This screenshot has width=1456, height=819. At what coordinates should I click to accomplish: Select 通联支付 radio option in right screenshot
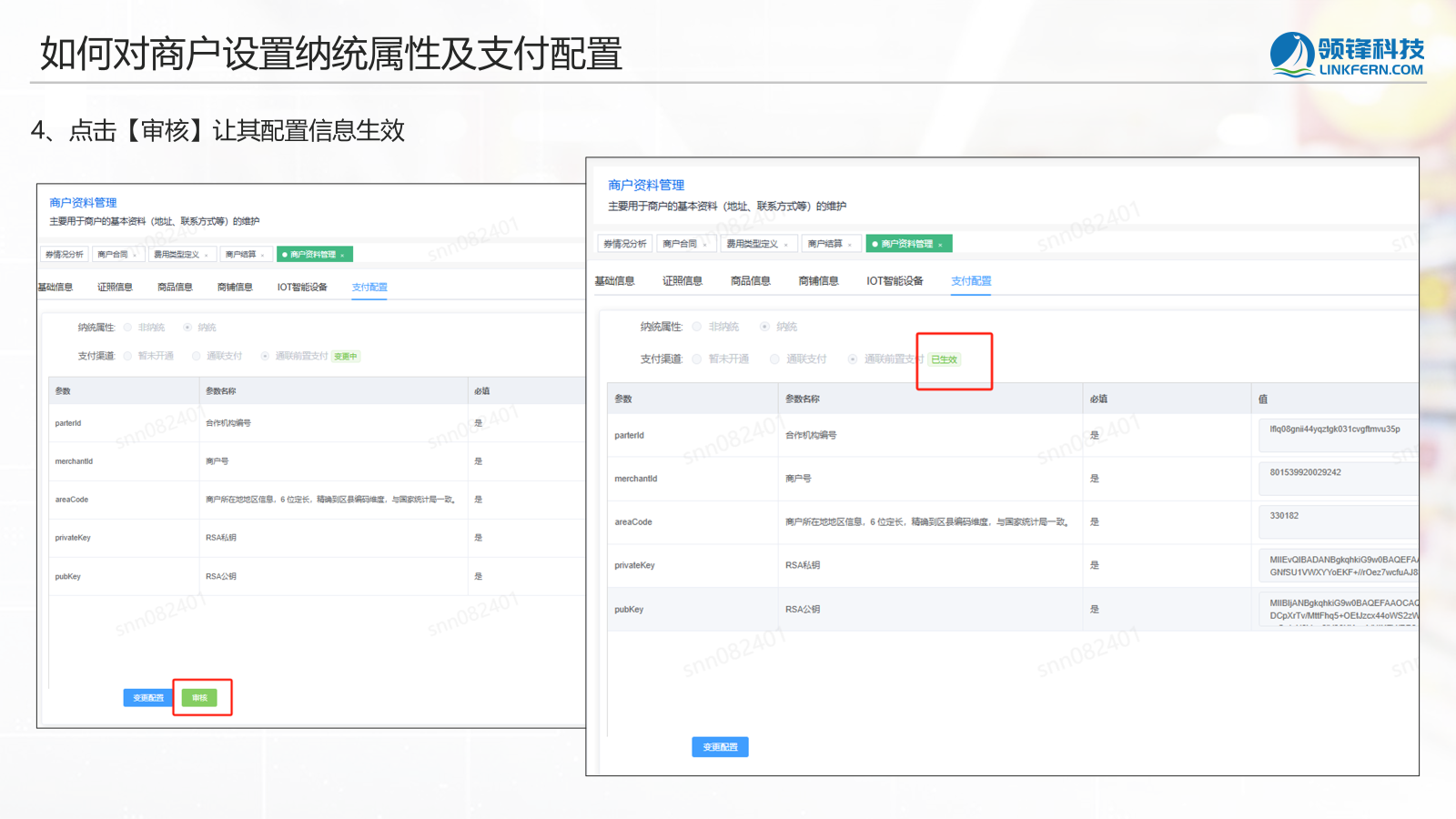pyautogui.click(x=775, y=359)
